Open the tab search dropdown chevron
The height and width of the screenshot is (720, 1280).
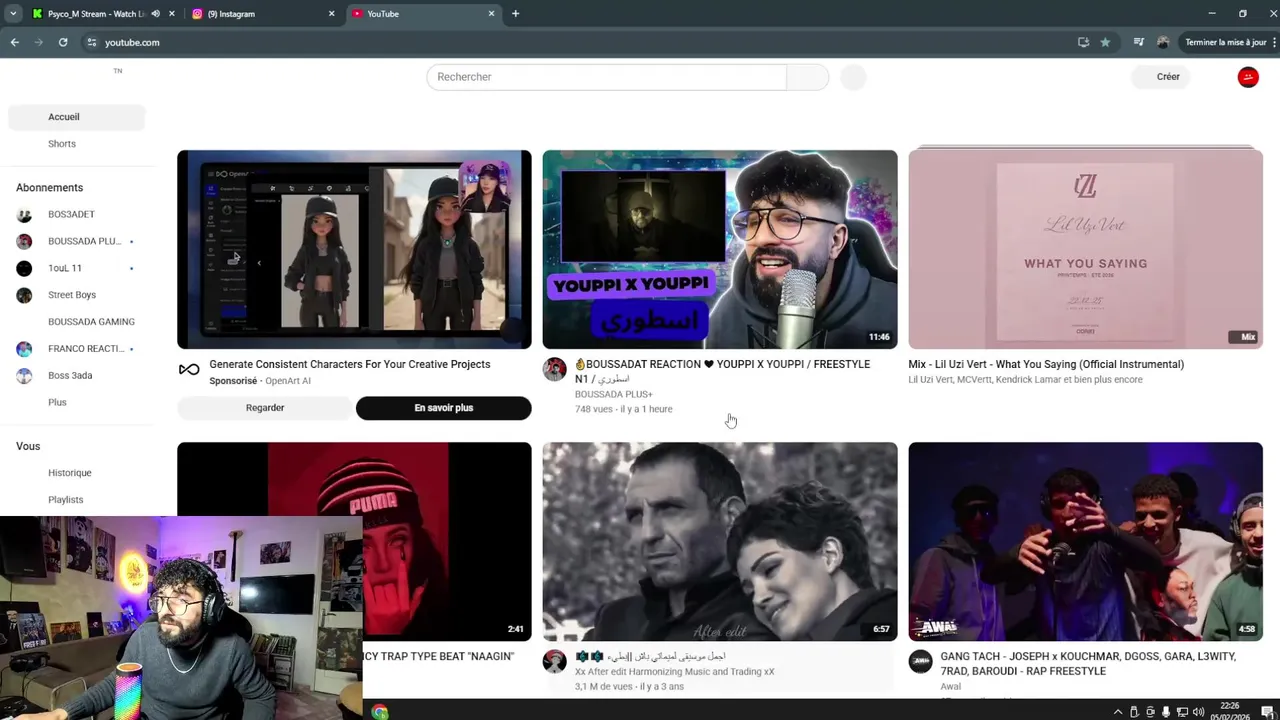pyautogui.click(x=13, y=14)
